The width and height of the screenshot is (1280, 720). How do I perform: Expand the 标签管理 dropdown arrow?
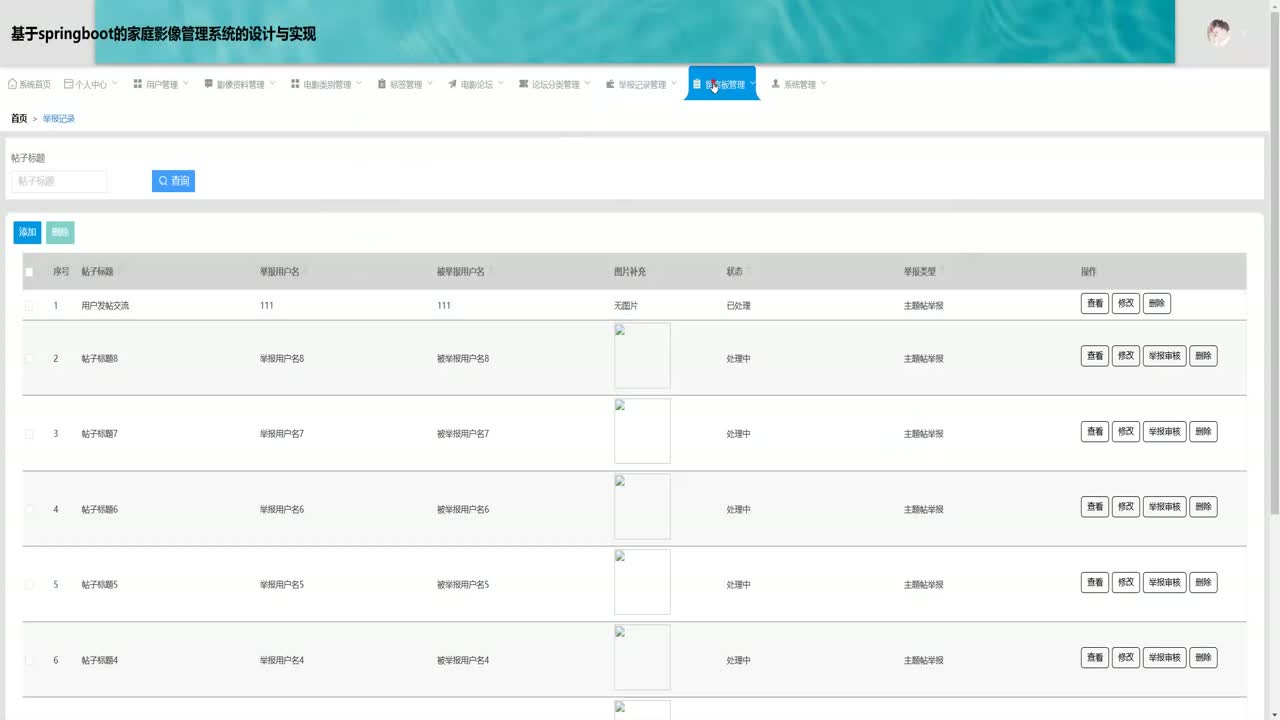click(x=430, y=84)
